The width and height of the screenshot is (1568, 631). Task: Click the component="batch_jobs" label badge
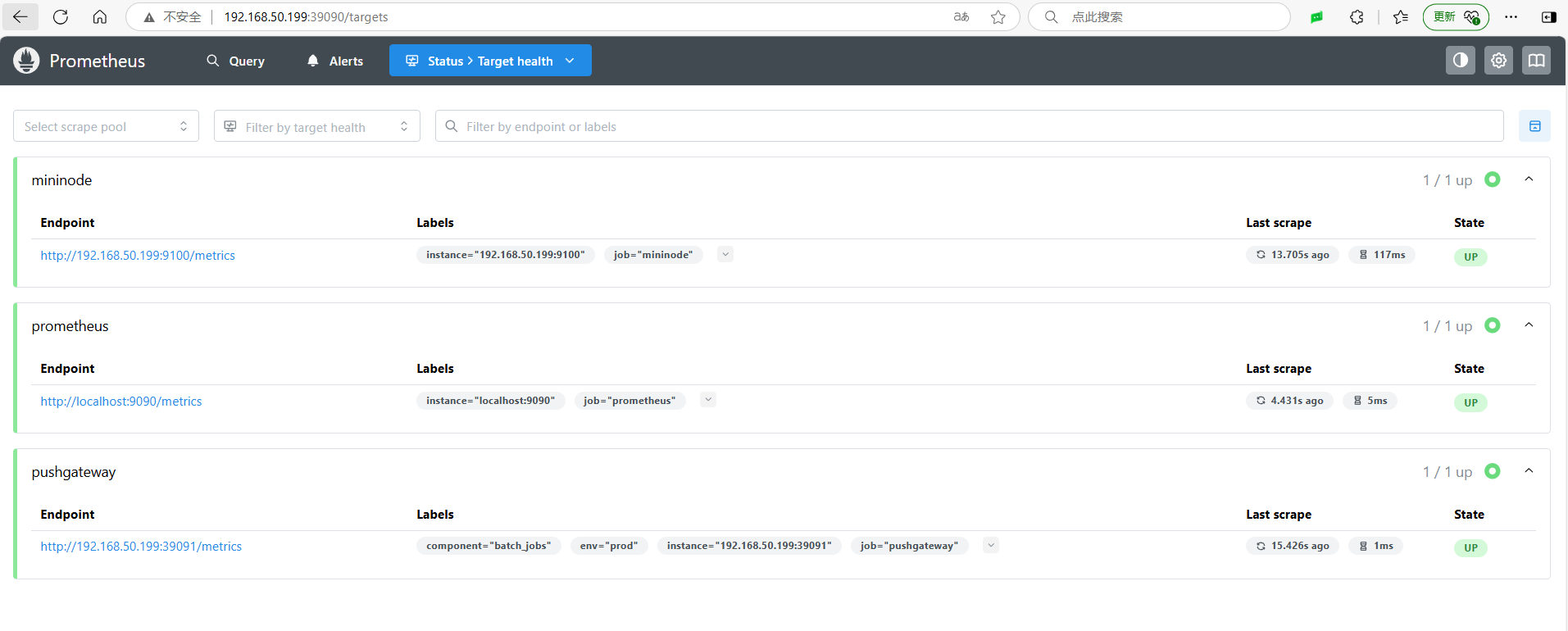tap(489, 546)
